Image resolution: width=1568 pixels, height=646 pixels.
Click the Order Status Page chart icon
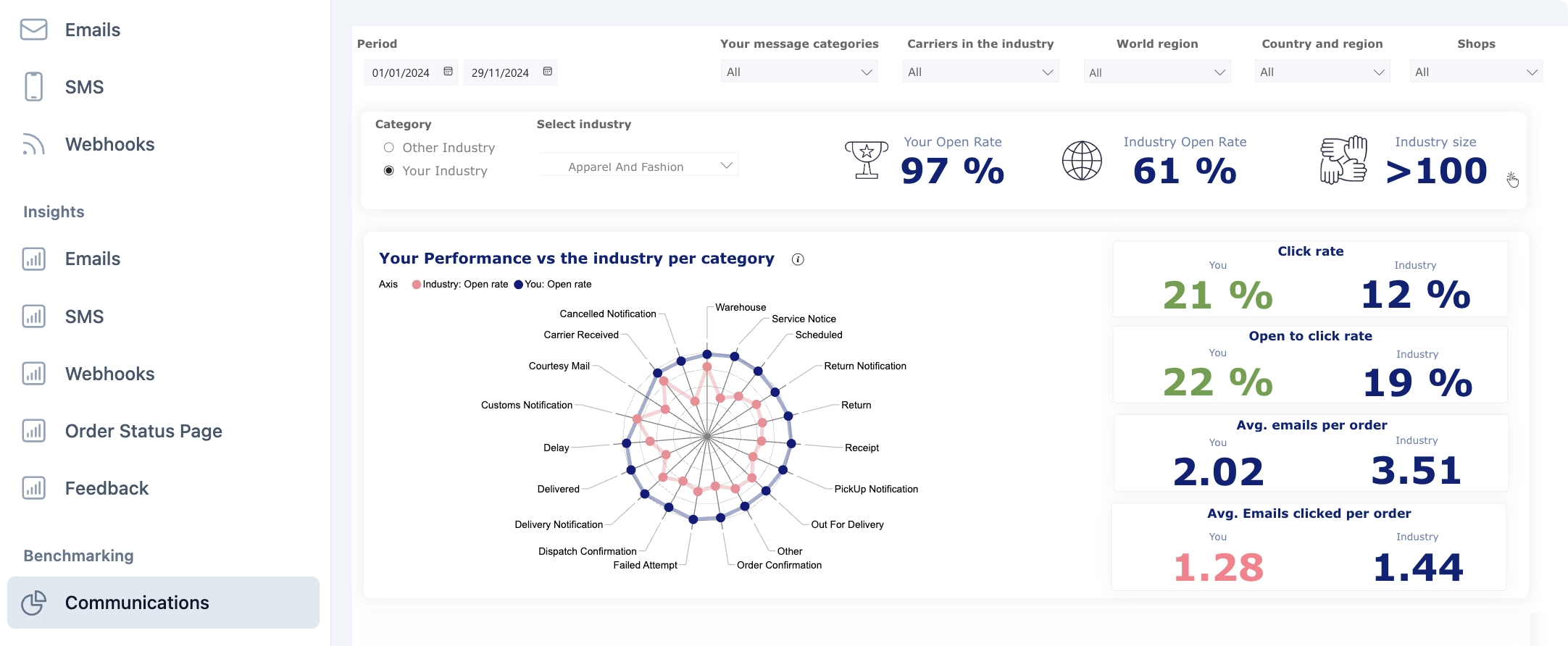pyautogui.click(x=33, y=431)
